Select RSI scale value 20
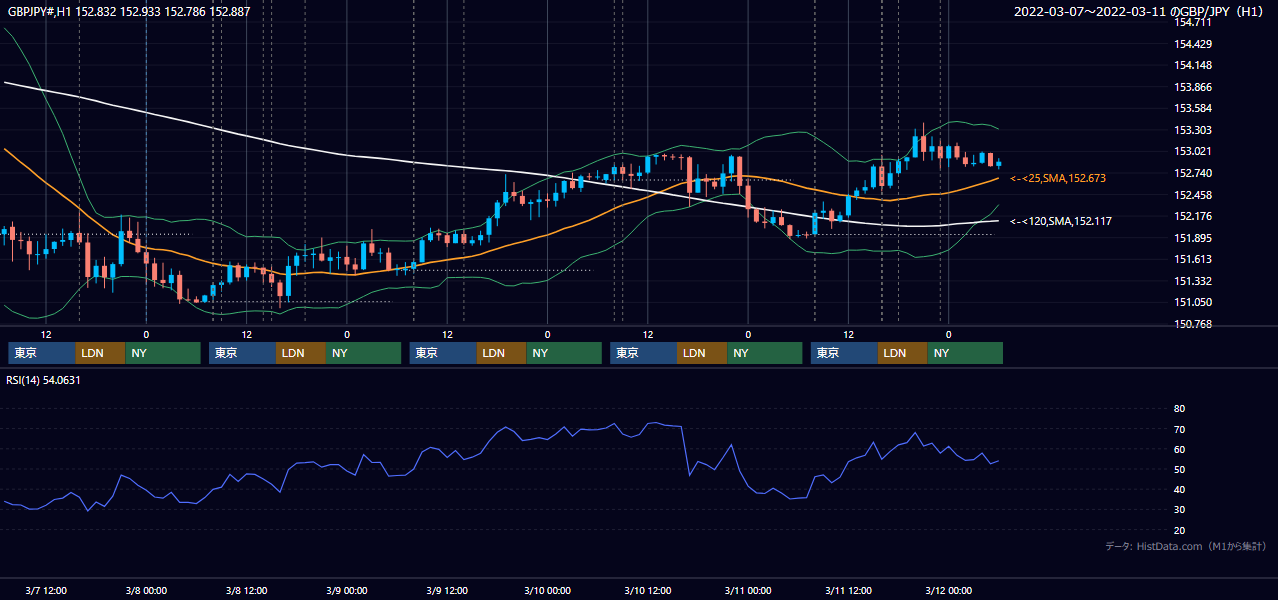The image size is (1278, 600). pos(1179,530)
